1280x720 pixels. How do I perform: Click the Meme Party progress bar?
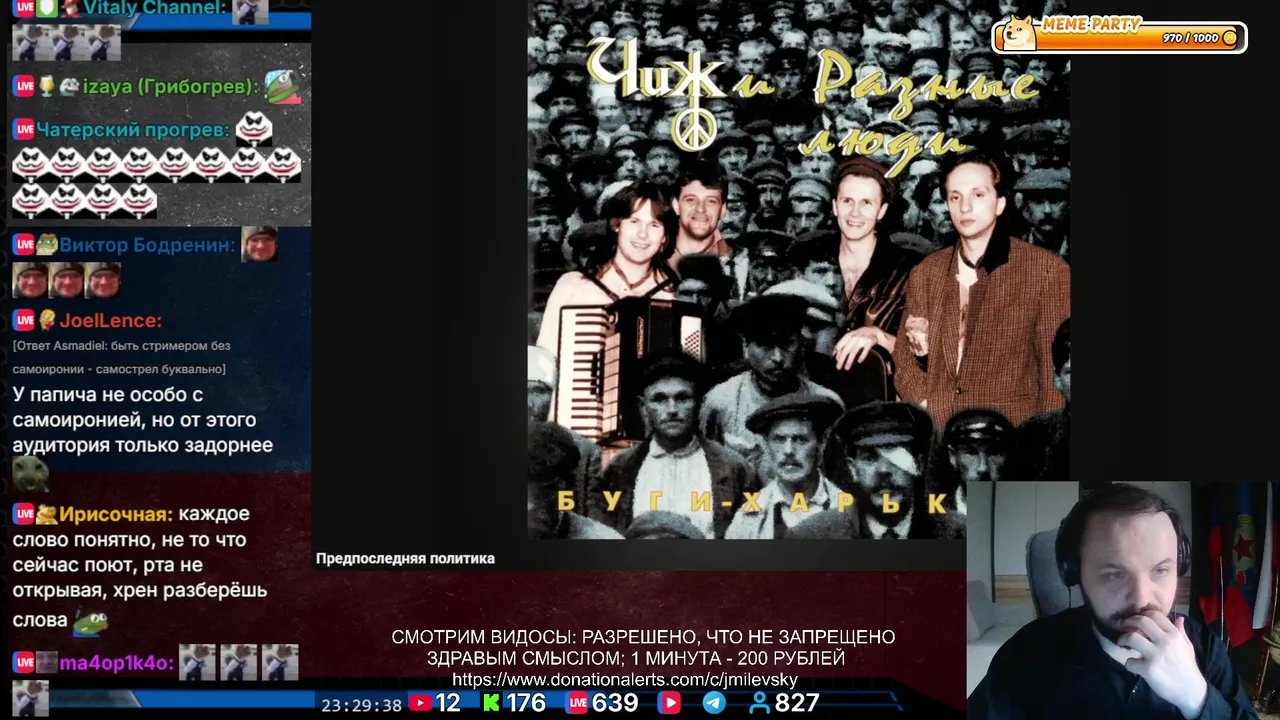(x=1120, y=37)
